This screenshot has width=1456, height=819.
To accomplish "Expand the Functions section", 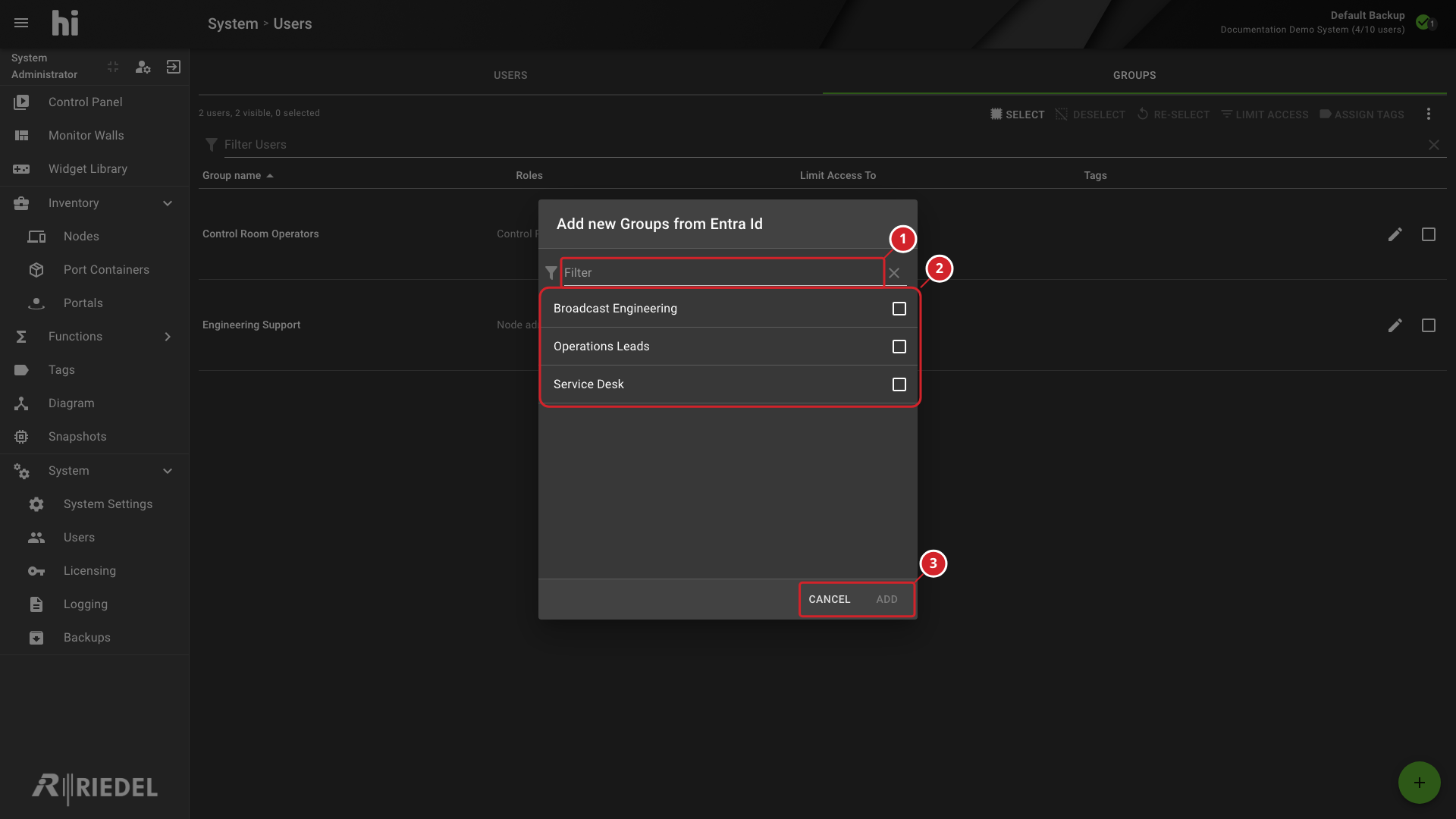I will coord(168,337).
